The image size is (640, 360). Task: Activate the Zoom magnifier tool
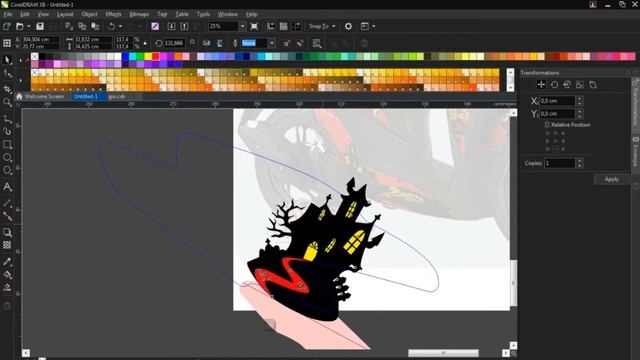pyautogui.click(x=7, y=102)
